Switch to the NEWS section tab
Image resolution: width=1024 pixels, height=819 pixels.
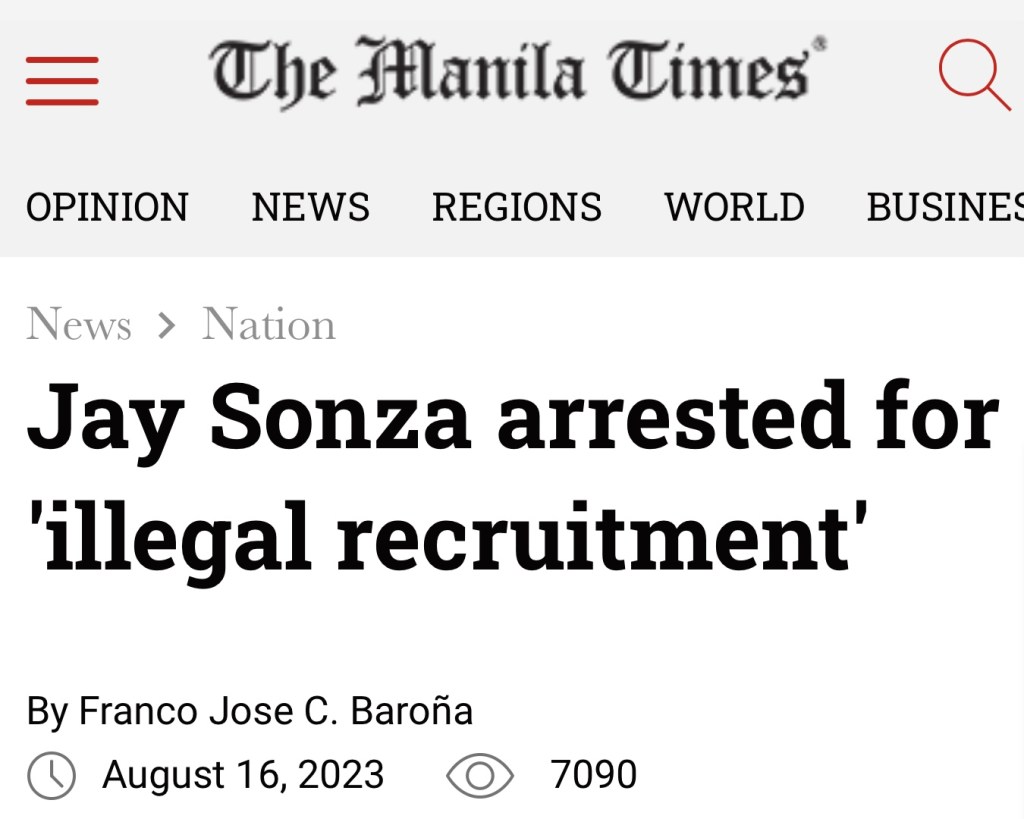point(310,207)
